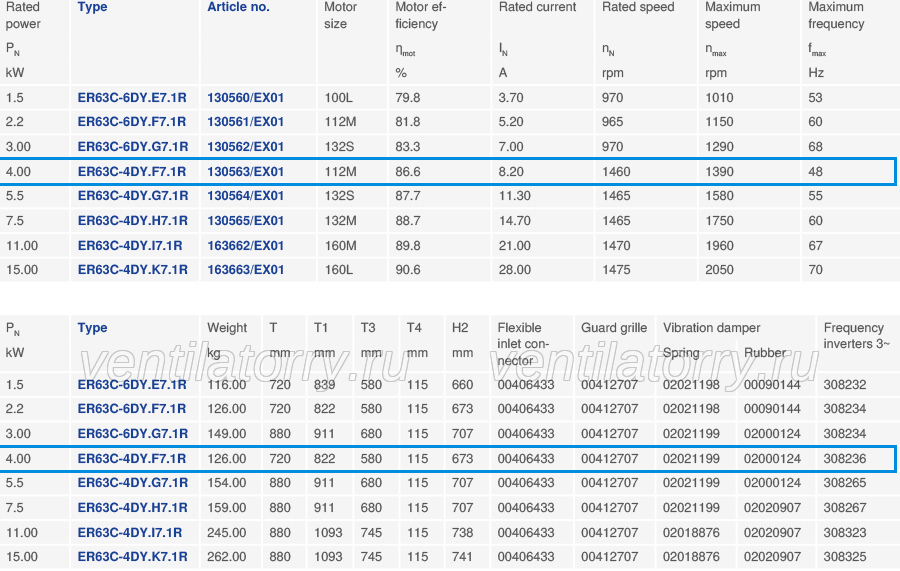Open ER63C-4DY.F7.1R in bottom table
Image resolution: width=900 pixels, height=571 pixels.
pyautogui.click(x=132, y=459)
